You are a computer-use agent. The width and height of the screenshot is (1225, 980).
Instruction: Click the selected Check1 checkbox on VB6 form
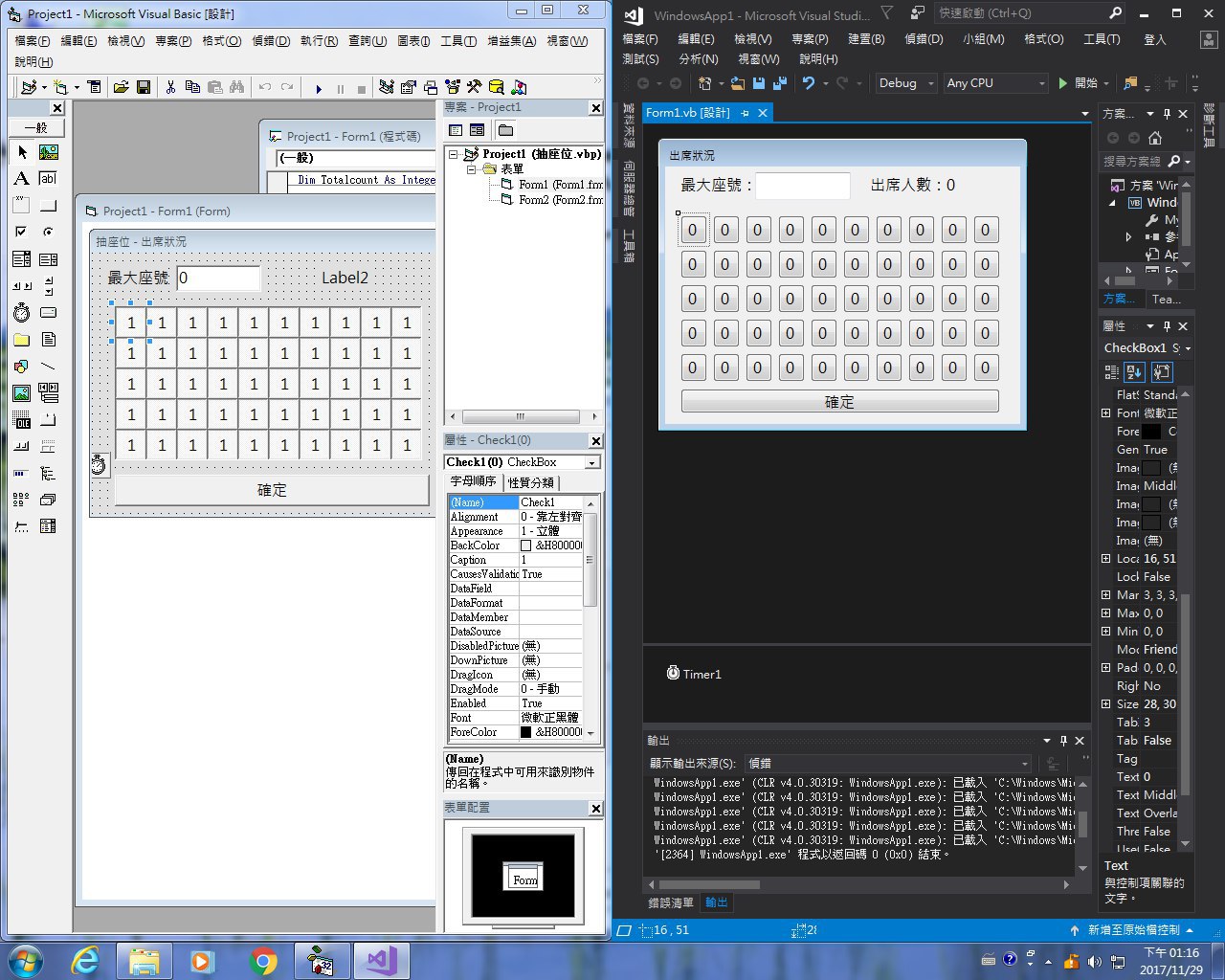pyautogui.click(x=132, y=323)
